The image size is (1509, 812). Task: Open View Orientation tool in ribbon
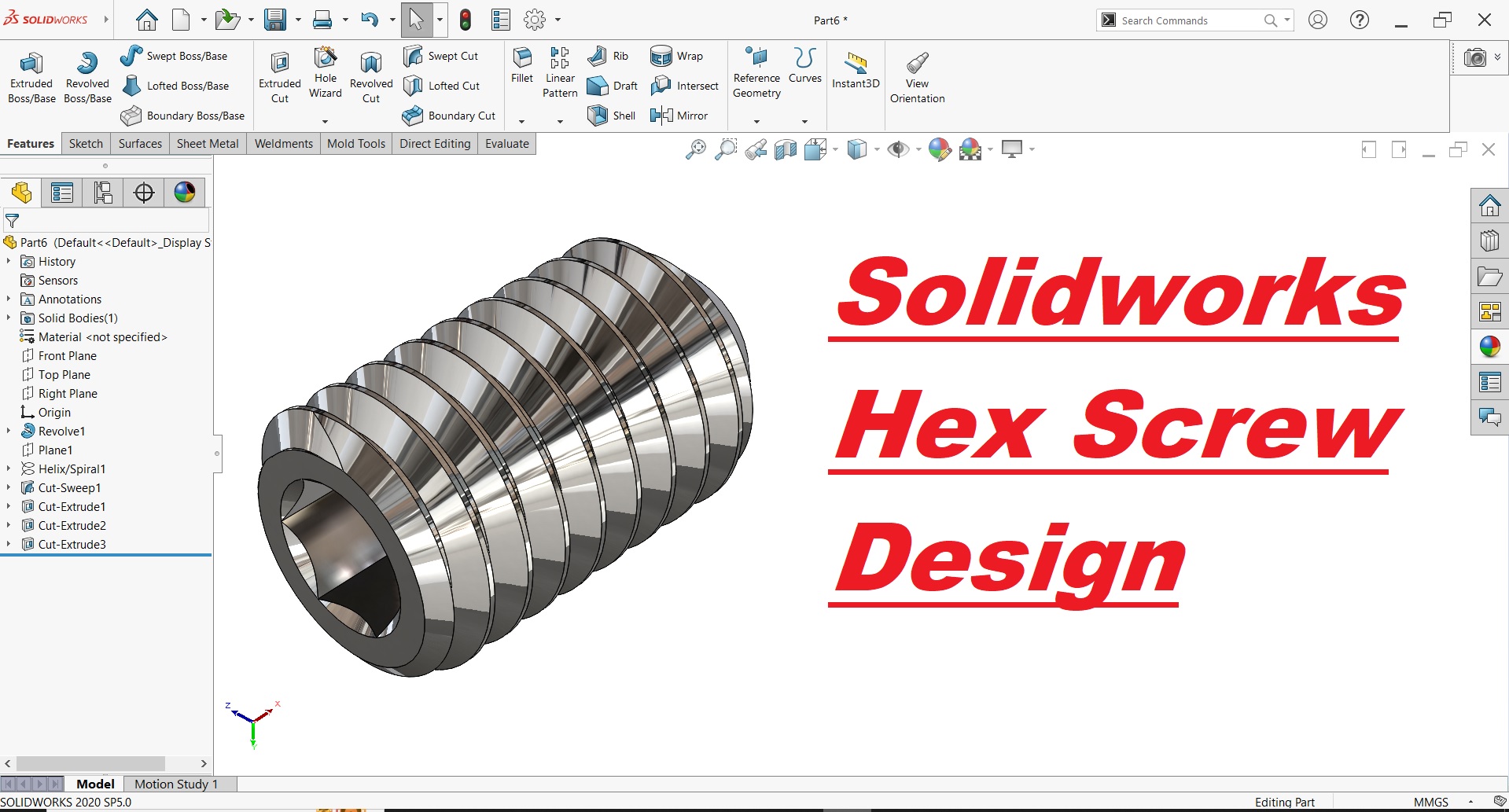(x=918, y=77)
